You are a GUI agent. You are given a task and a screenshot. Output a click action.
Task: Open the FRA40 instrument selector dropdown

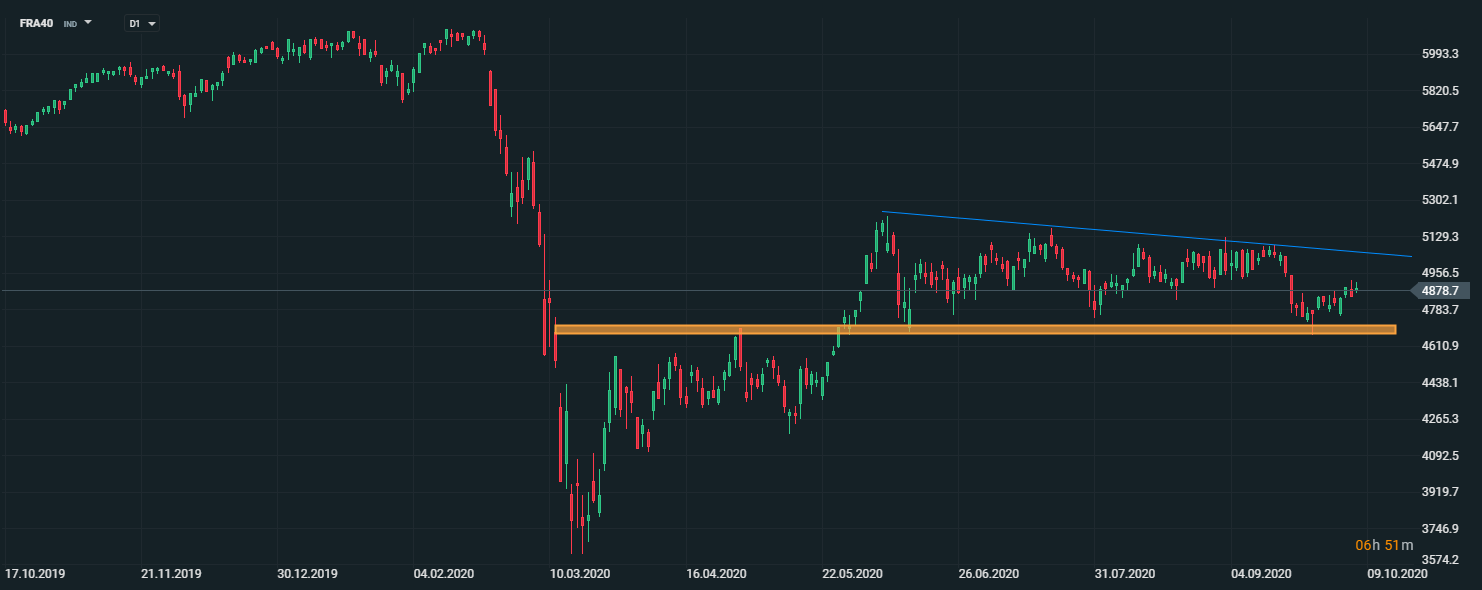[x=55, y=22]
